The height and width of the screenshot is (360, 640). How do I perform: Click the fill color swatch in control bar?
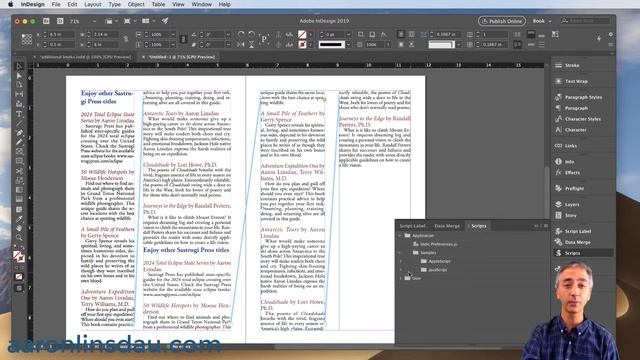click(x=302, y=35)
